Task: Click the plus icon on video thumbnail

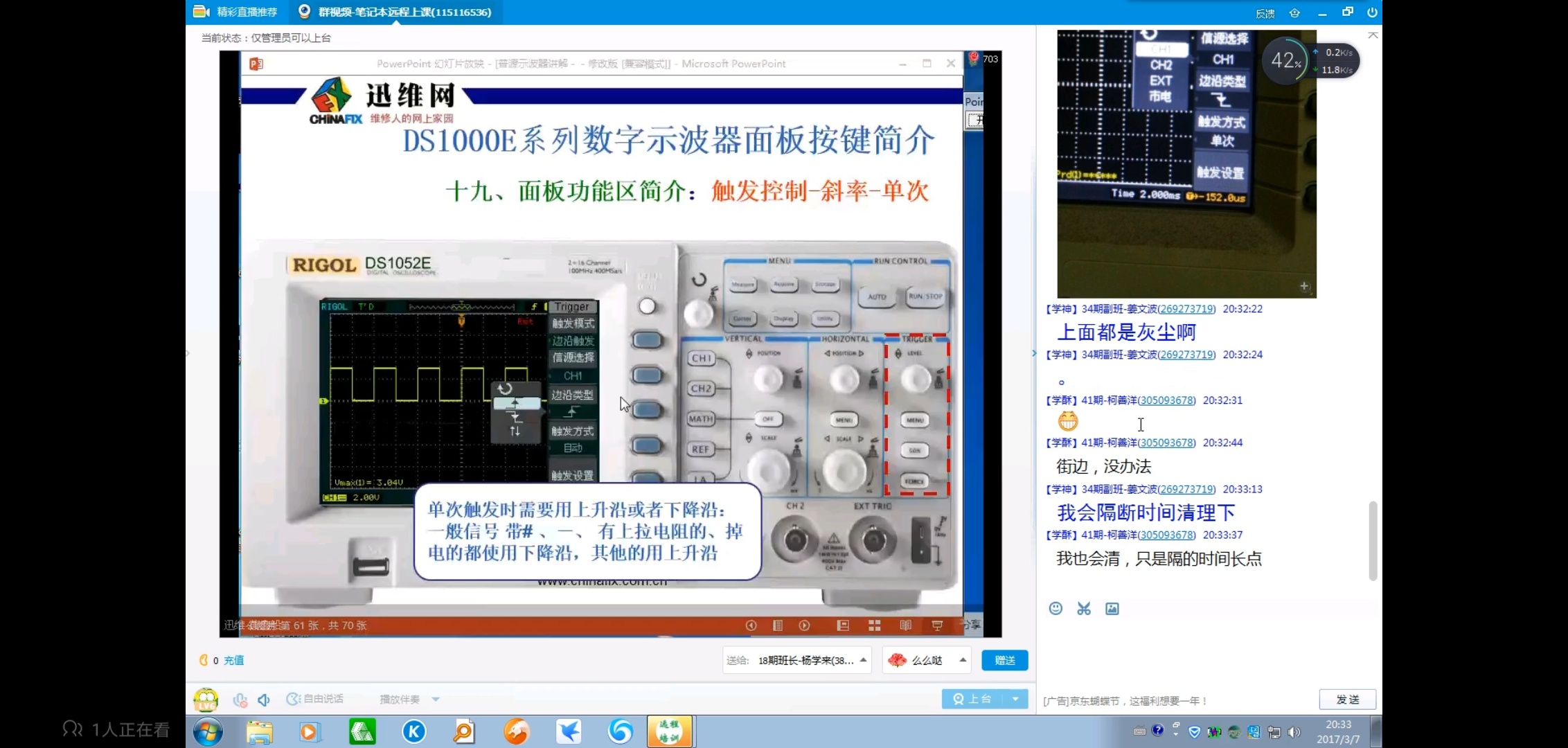Action: pos(1304,286)
